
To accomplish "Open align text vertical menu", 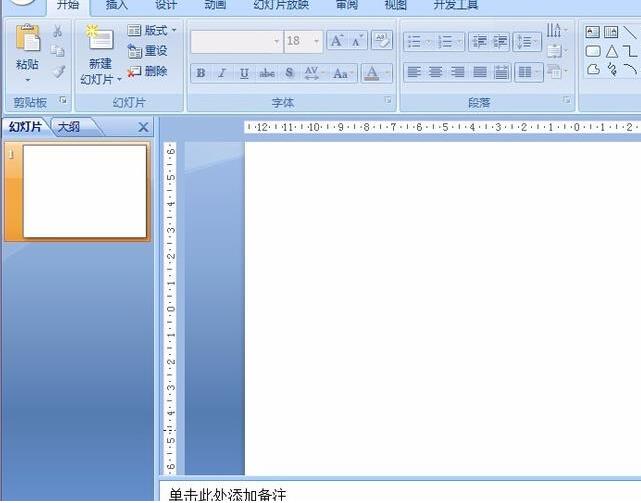I will pos(557,51).
